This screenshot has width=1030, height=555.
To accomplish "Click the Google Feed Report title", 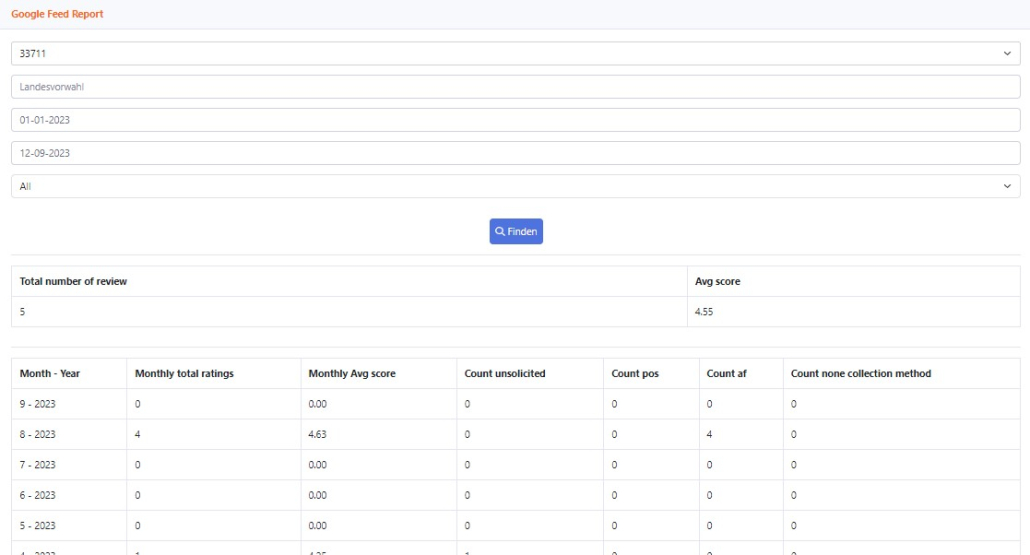I will (57, 14).
